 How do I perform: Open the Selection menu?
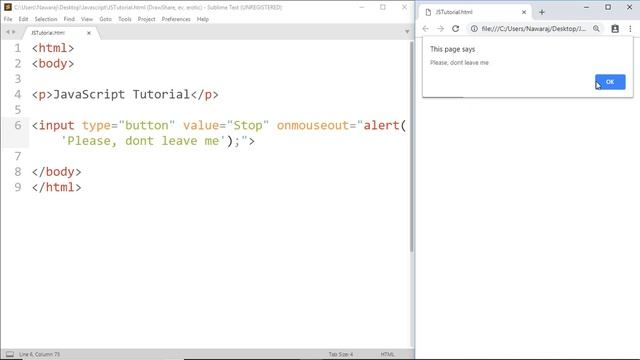[x=46, y=19]
